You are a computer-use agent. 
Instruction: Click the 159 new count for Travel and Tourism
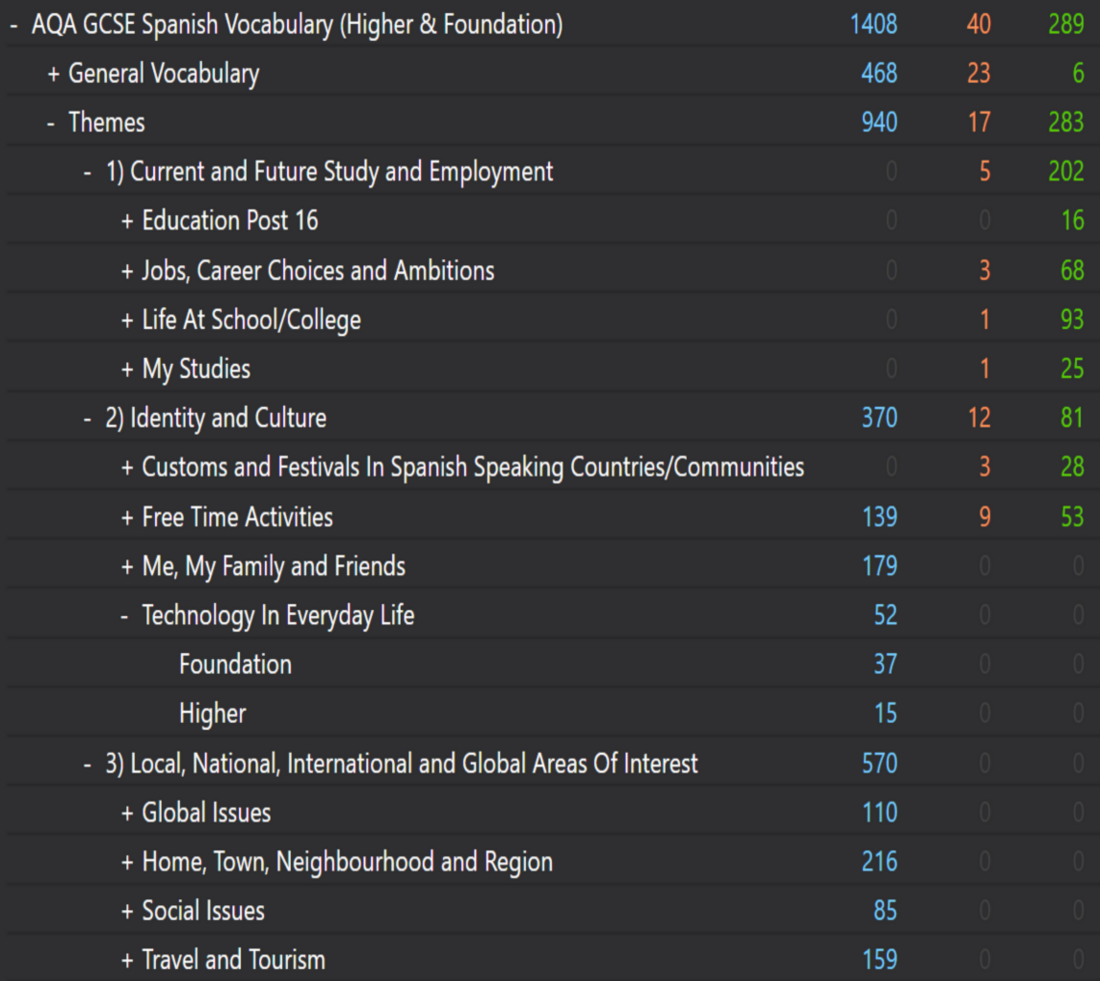pos(879,960)
